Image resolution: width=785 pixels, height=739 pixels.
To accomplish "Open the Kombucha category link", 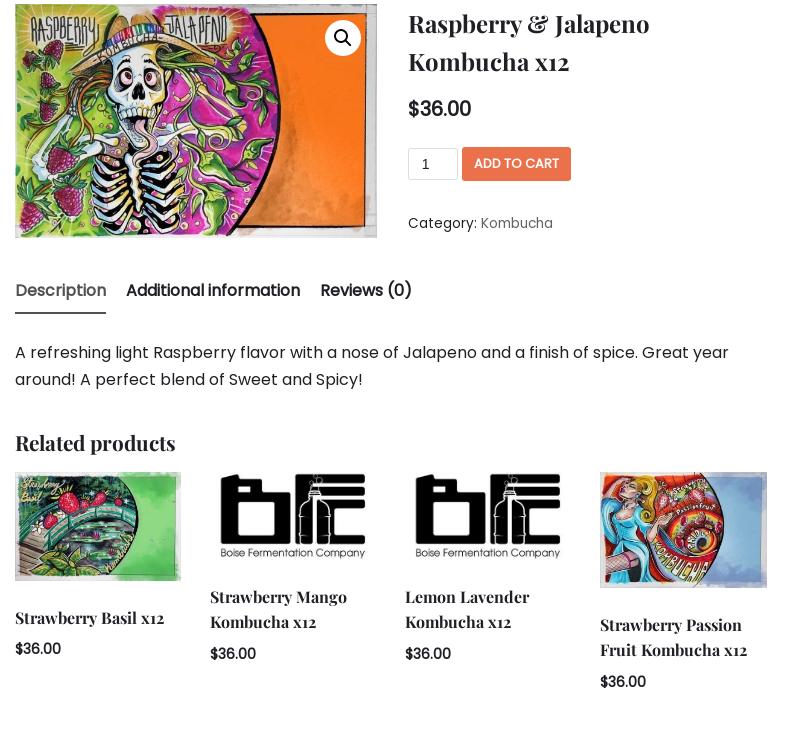I will coord(516,223).
